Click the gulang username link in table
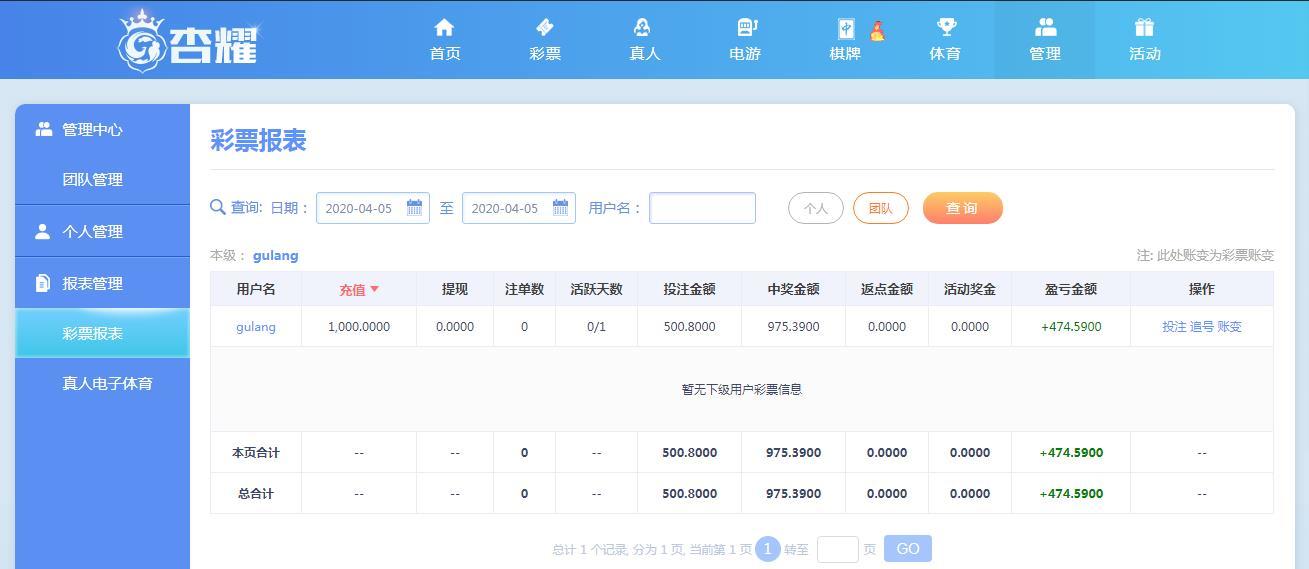The image size is (1309, 569). (255, 327)
